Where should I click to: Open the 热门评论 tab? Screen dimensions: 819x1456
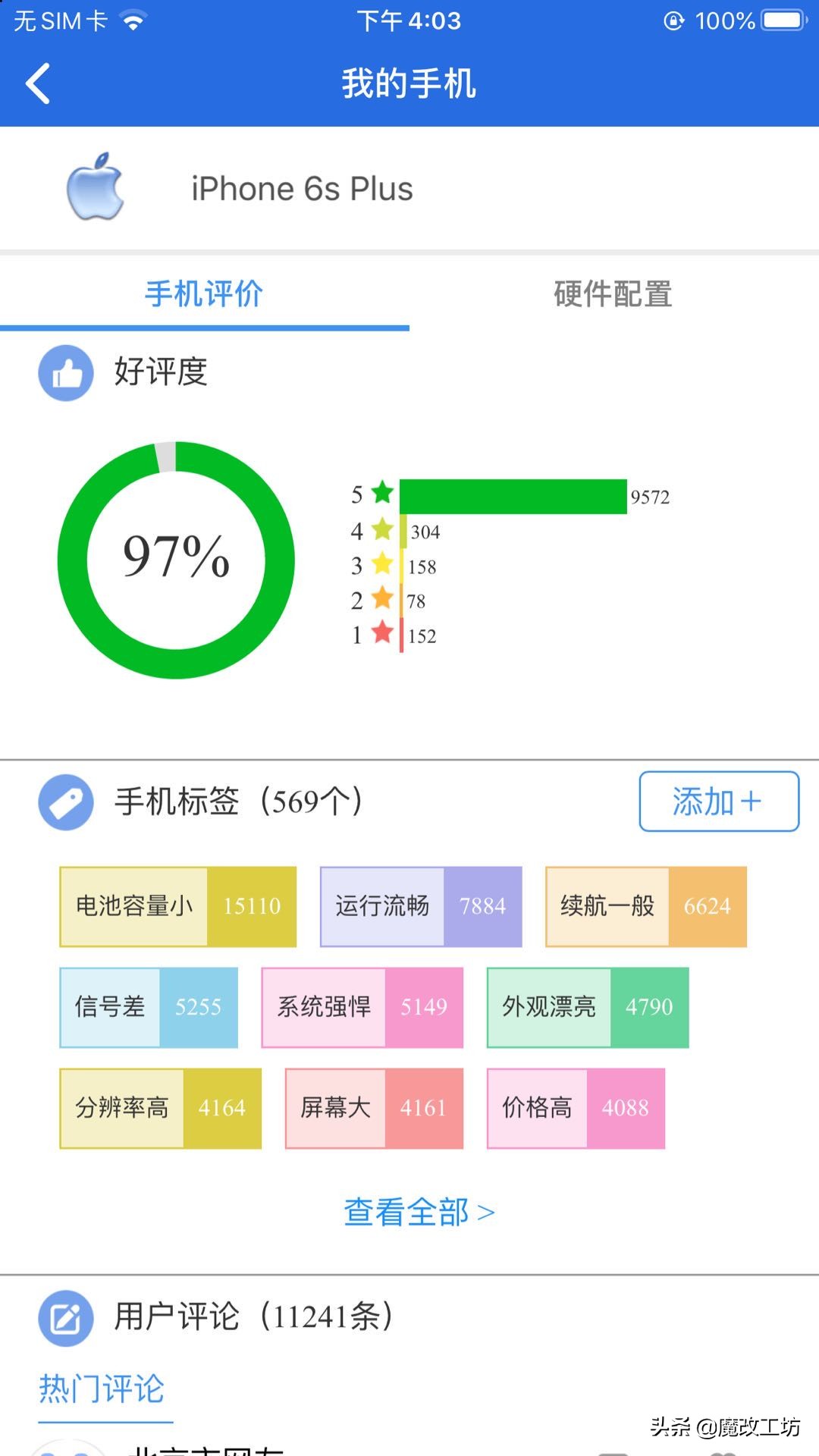coord(102,1389)
